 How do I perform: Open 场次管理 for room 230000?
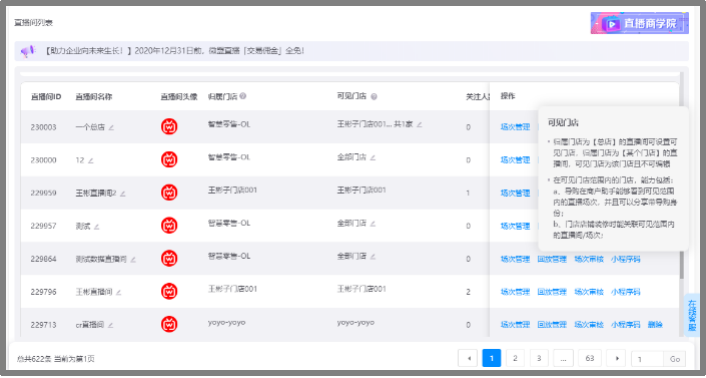[x=515, y=160]
